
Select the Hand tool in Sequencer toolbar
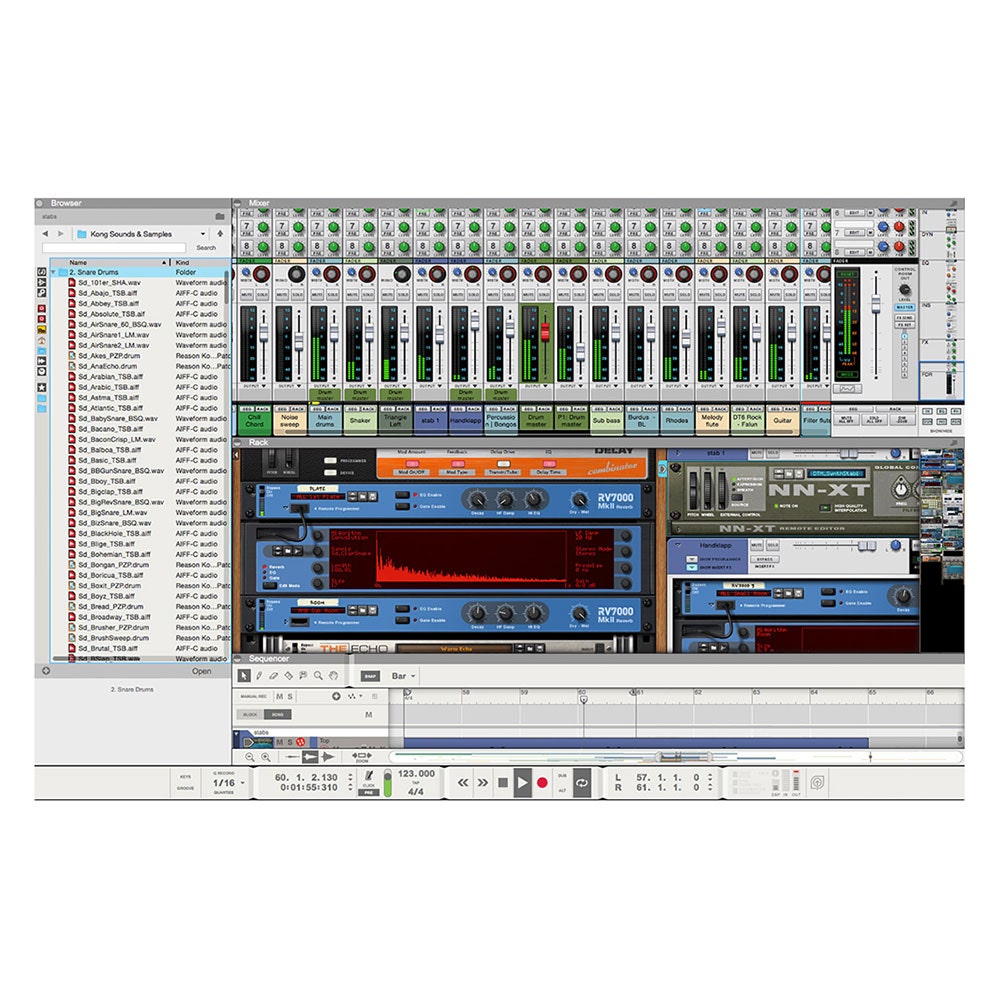point(333,676)
